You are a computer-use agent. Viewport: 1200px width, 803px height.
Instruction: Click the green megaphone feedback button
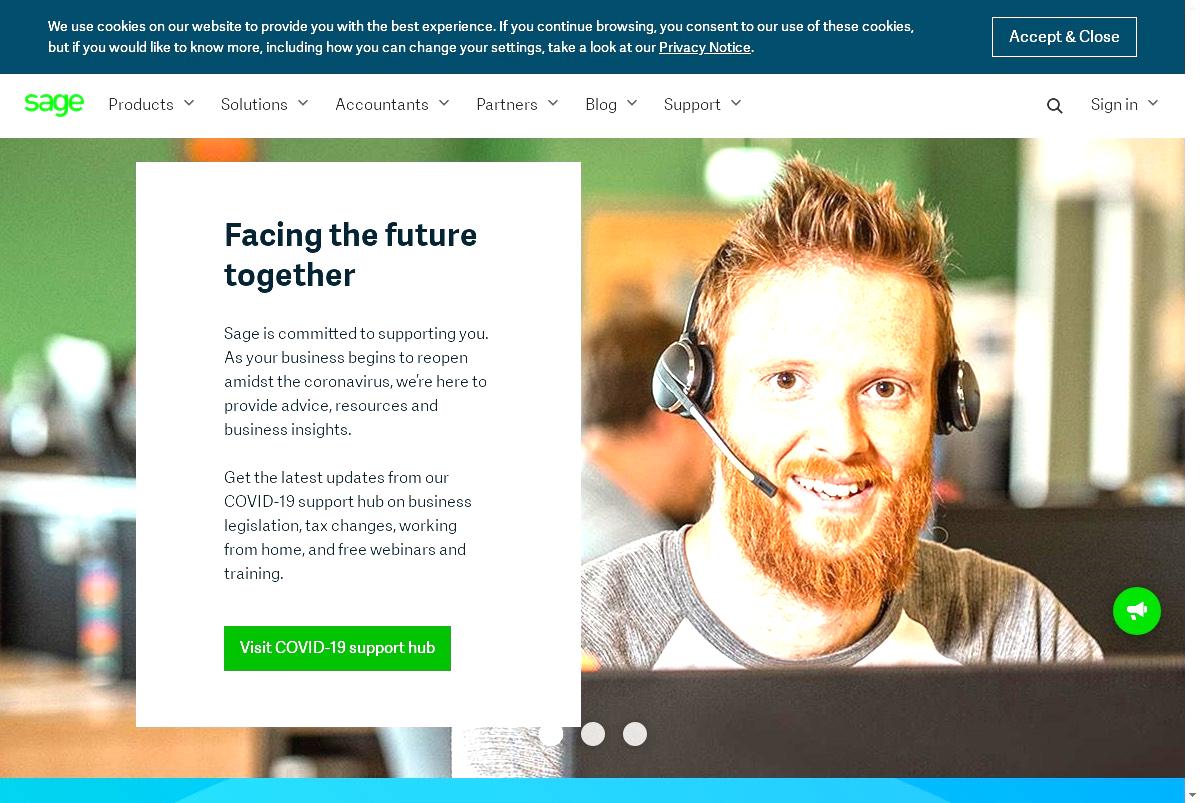click(1137, 610)
